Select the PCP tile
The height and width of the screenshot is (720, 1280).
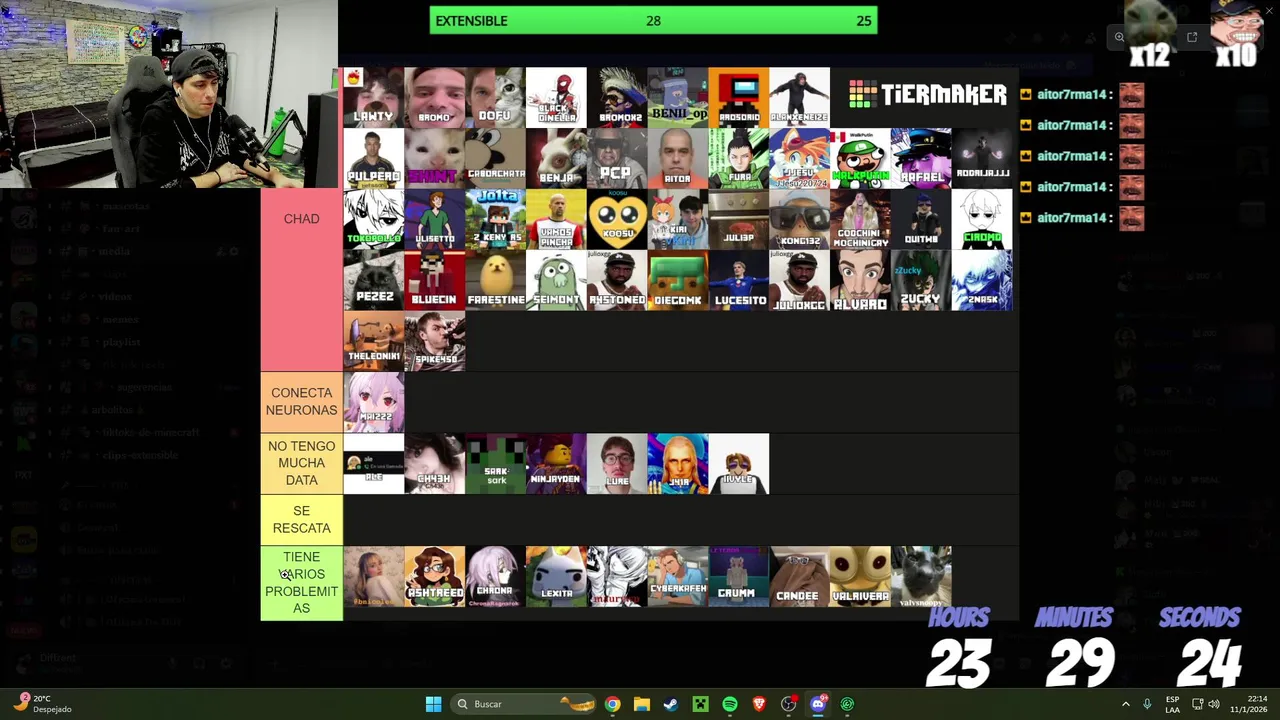click(617, 158)
